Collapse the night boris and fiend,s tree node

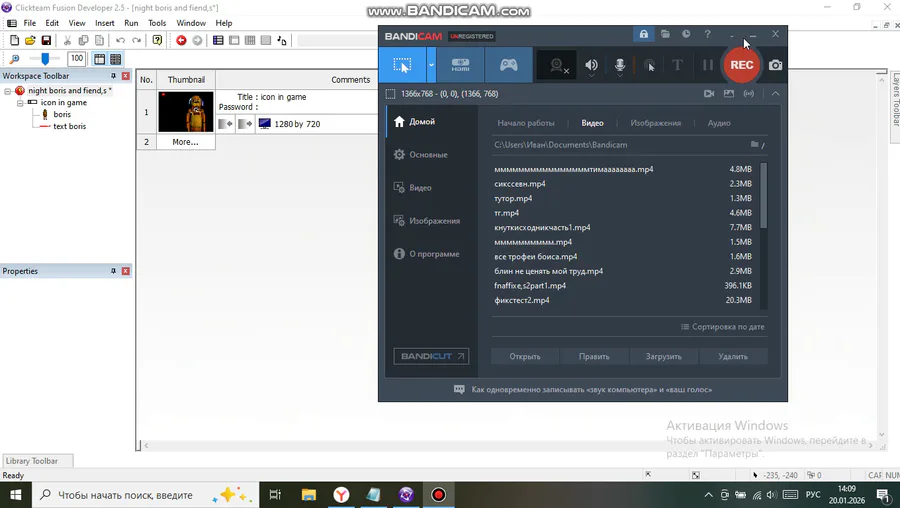click(x=7, y=91)
